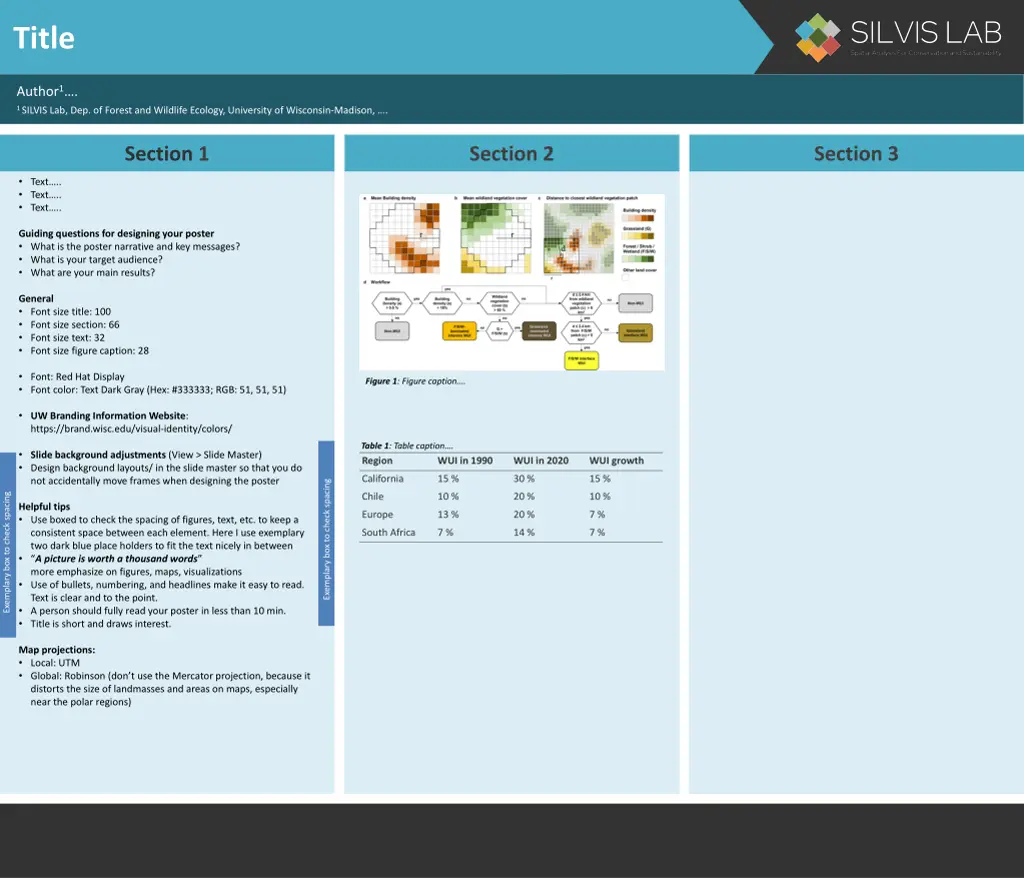
Task: Select the Title text in header
Action: [44, 38]
